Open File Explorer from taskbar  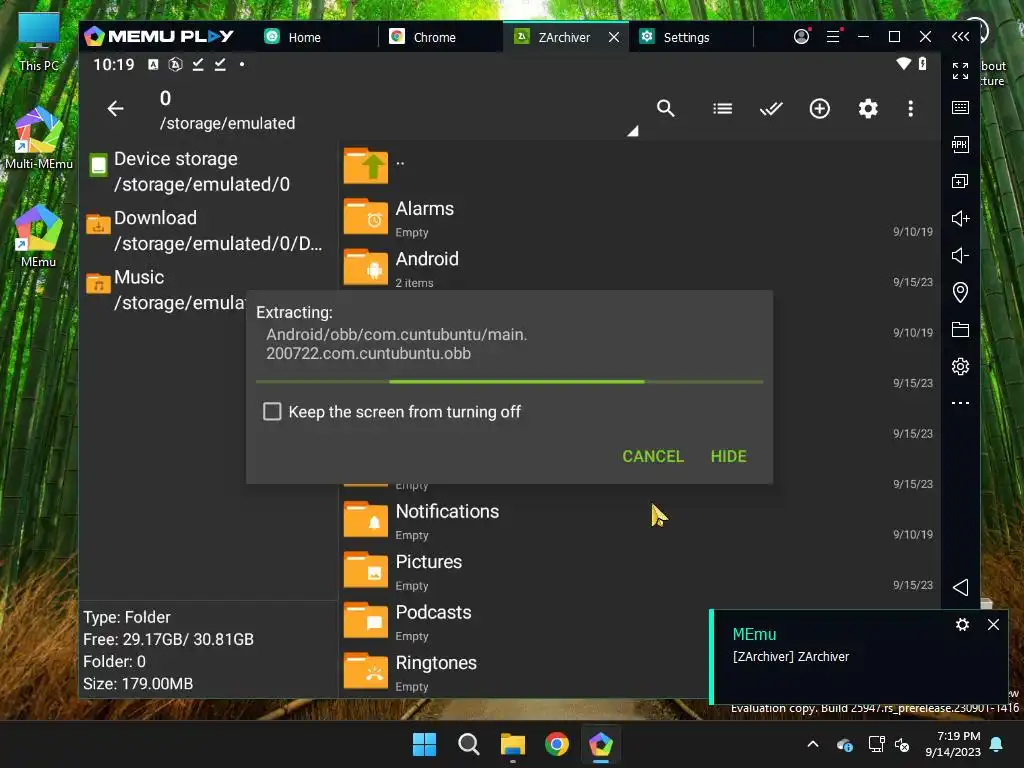pos(513,744)
